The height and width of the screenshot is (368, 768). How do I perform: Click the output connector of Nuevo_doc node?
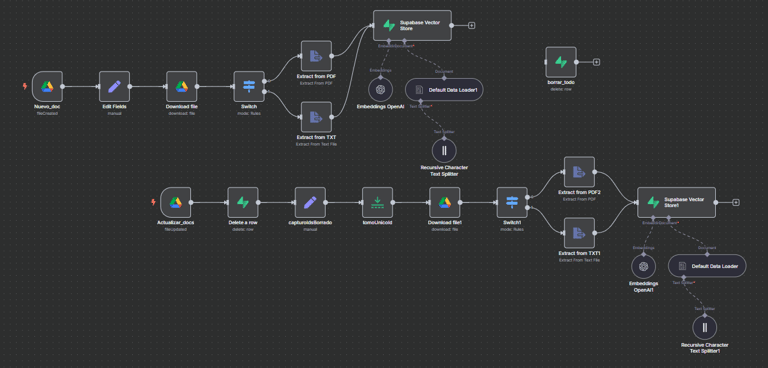click(62, 87)
